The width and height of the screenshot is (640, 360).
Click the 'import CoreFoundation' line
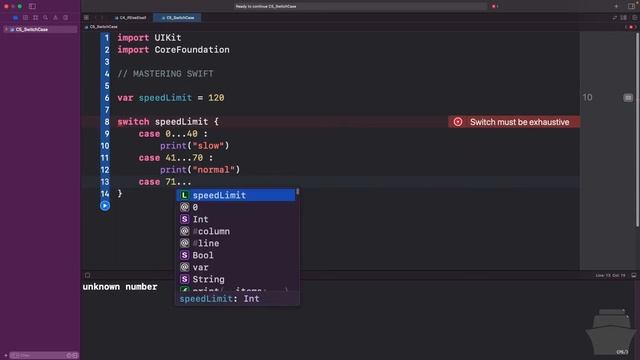173,50
